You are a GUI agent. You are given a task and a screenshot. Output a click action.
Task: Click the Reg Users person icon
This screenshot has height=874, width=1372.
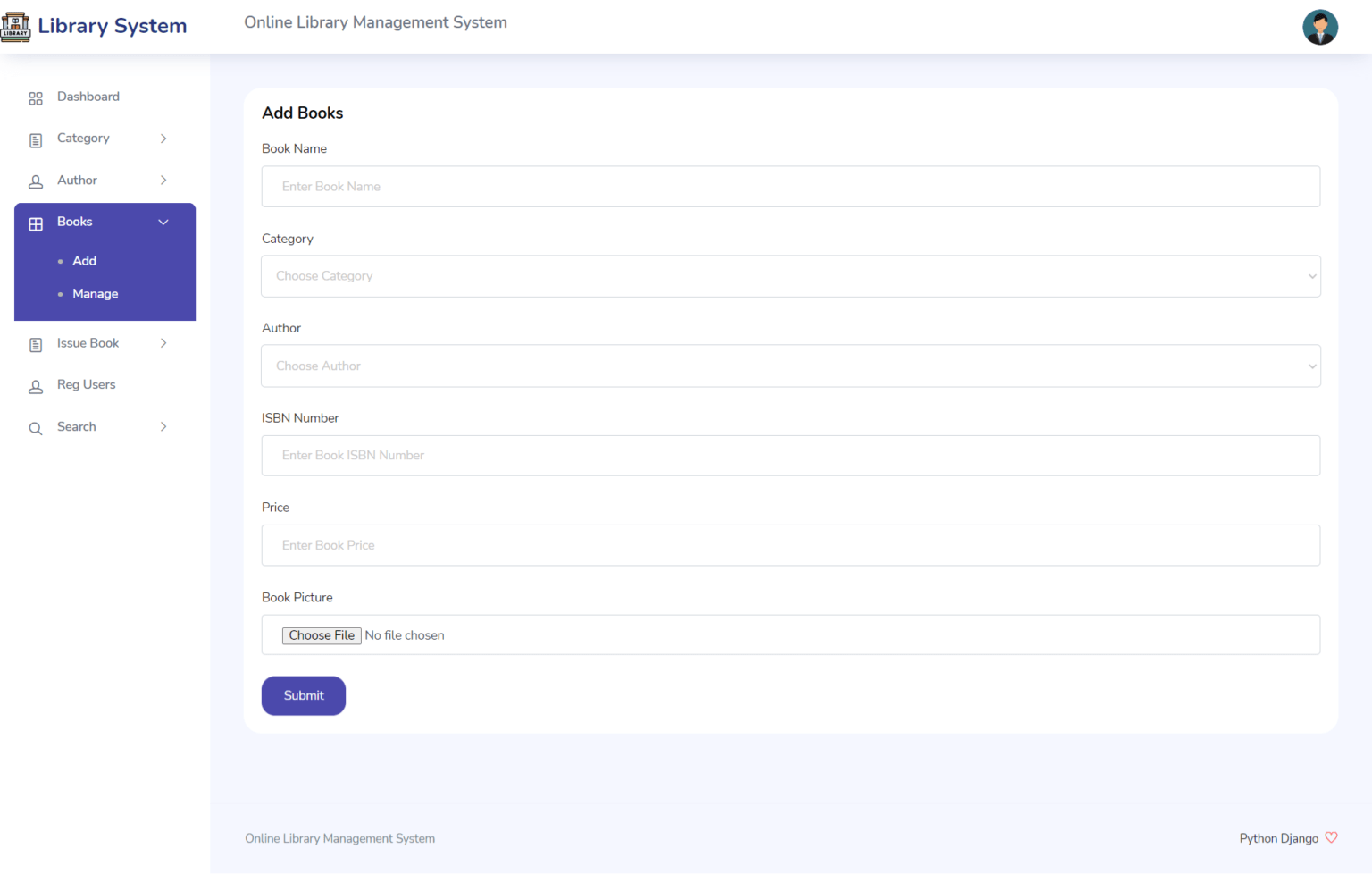36,387
